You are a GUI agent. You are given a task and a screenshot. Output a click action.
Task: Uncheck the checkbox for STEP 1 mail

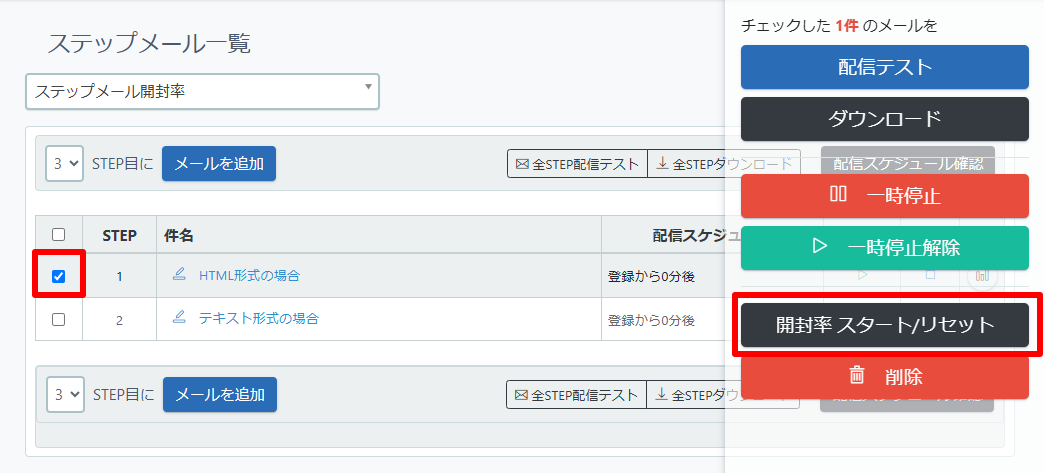click(58, 276)
